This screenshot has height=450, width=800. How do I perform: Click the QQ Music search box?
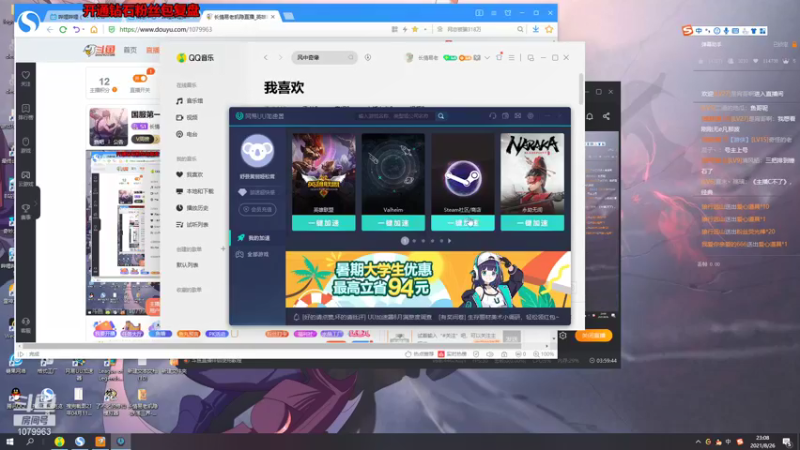323,58
